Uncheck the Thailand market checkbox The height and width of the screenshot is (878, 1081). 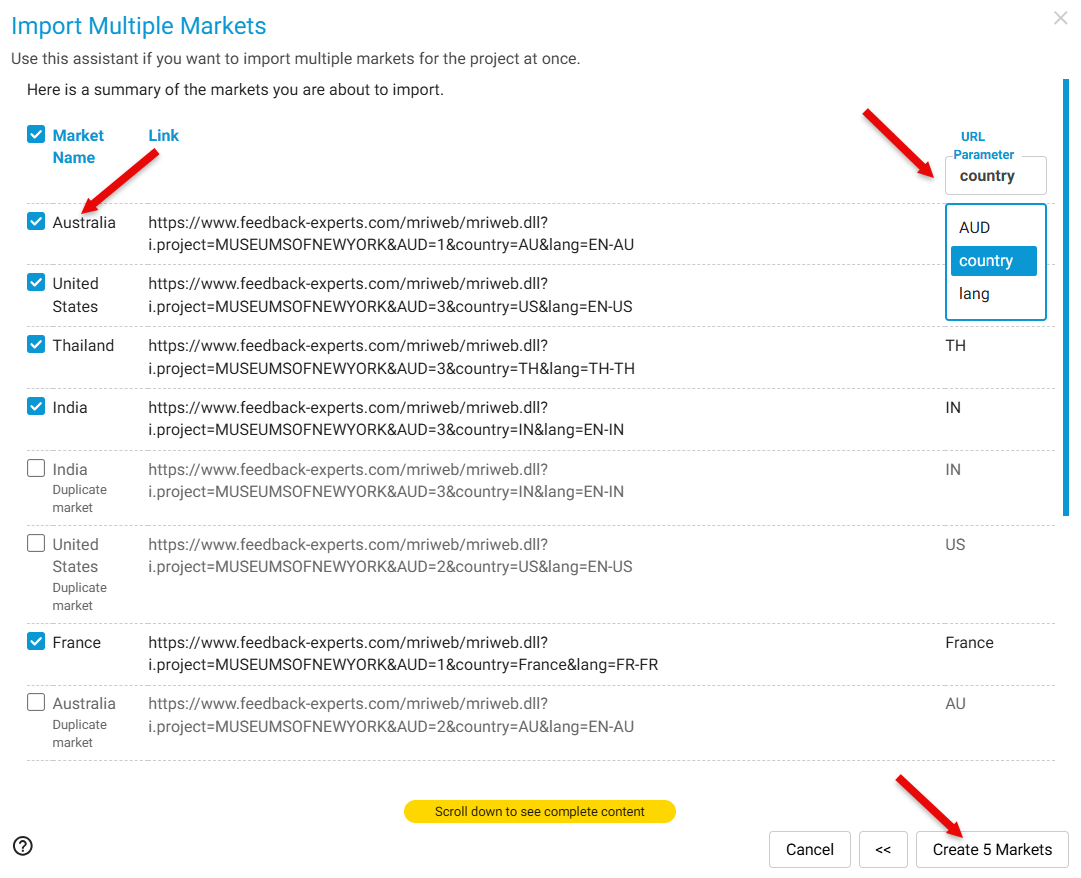point(36,344)
